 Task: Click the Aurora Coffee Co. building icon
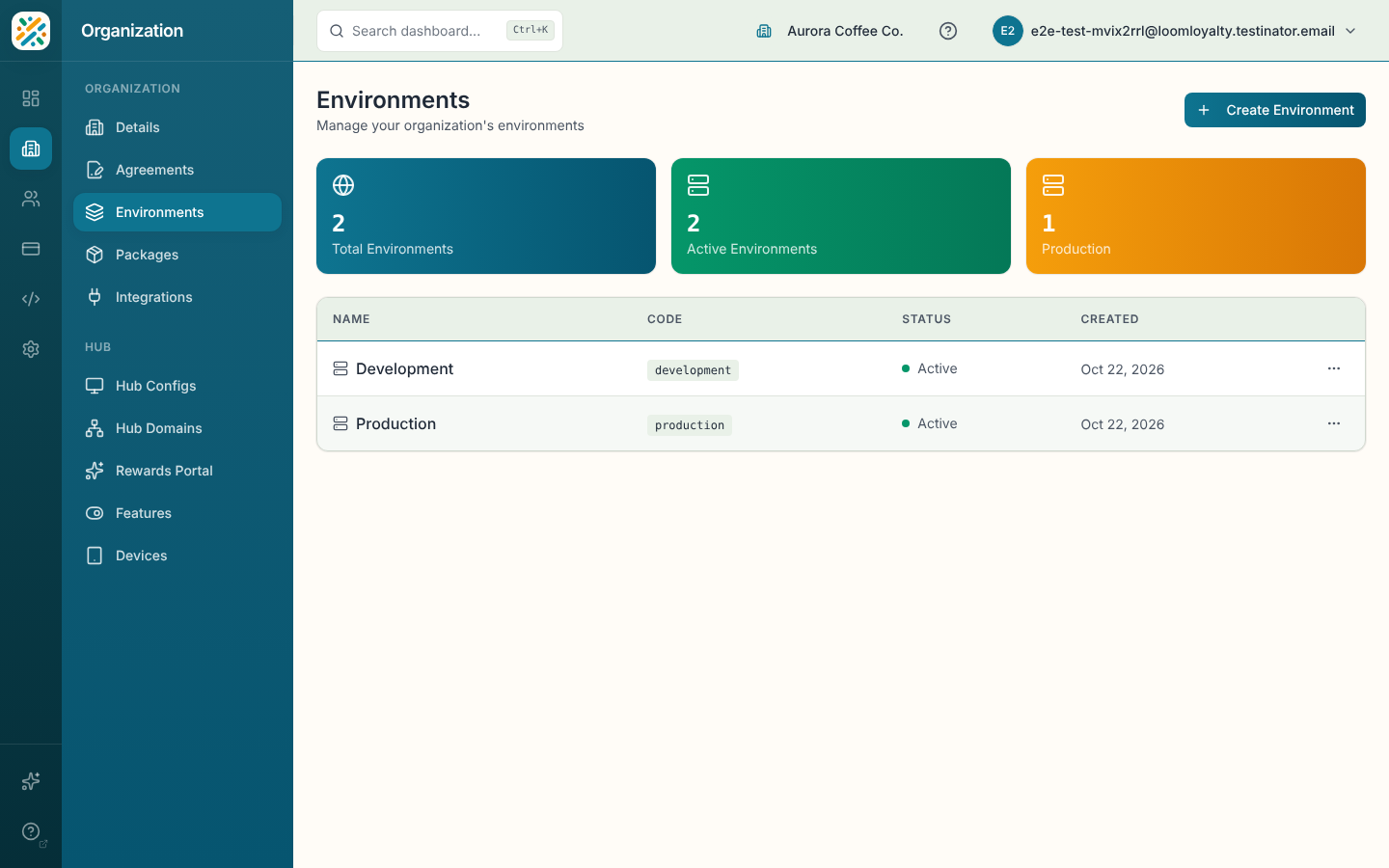[764, 31]
